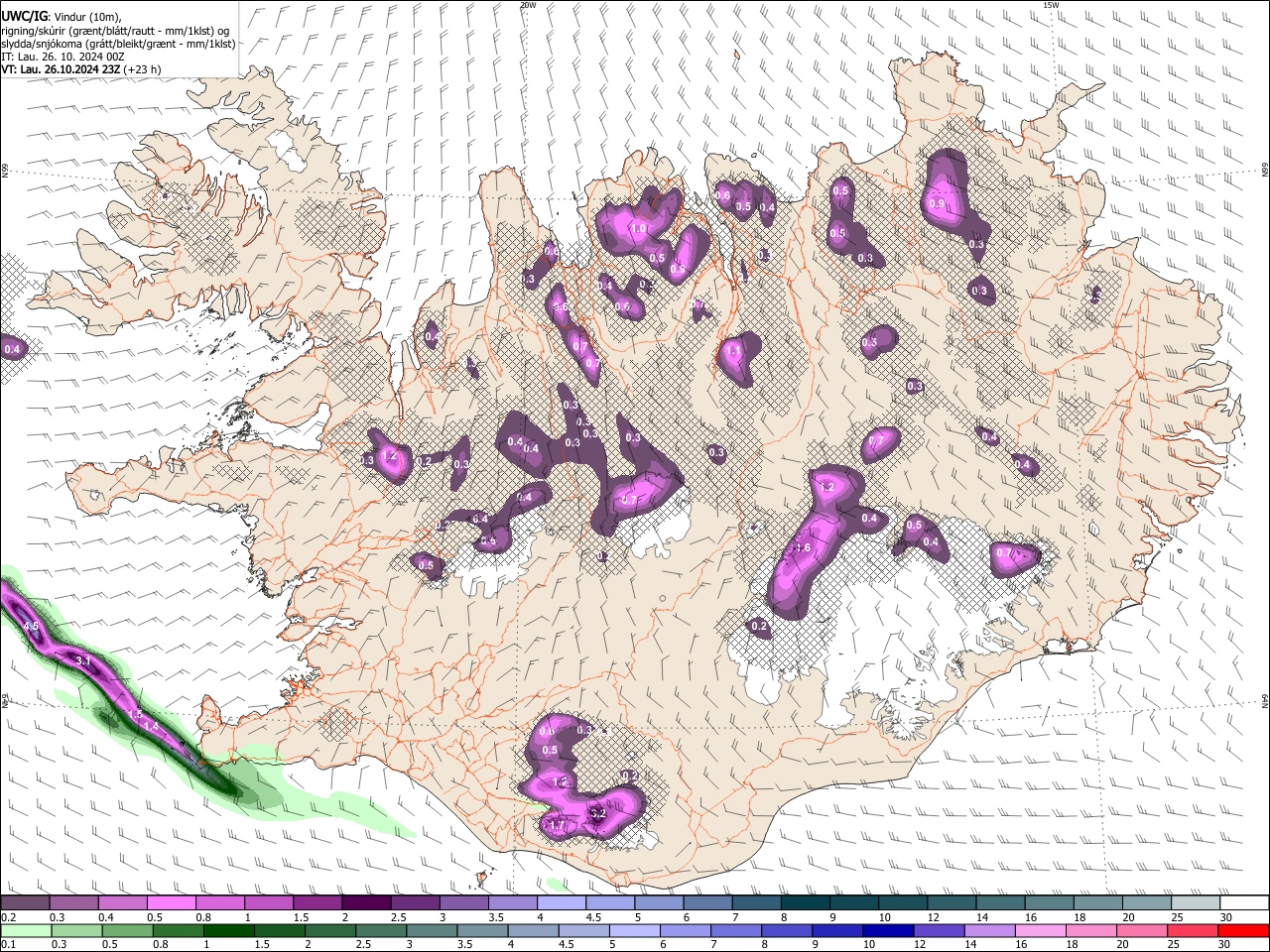
Task: Click the '1.7' snowfall value on the map
Action: (x=557, y=825)
